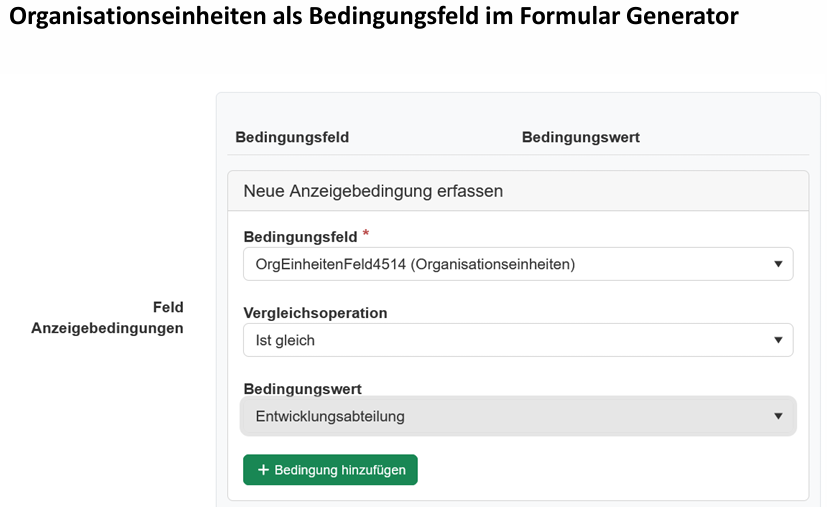The image size is (827, 507).
Task: Click the plus icon on the green button
Action: point(264,470)
